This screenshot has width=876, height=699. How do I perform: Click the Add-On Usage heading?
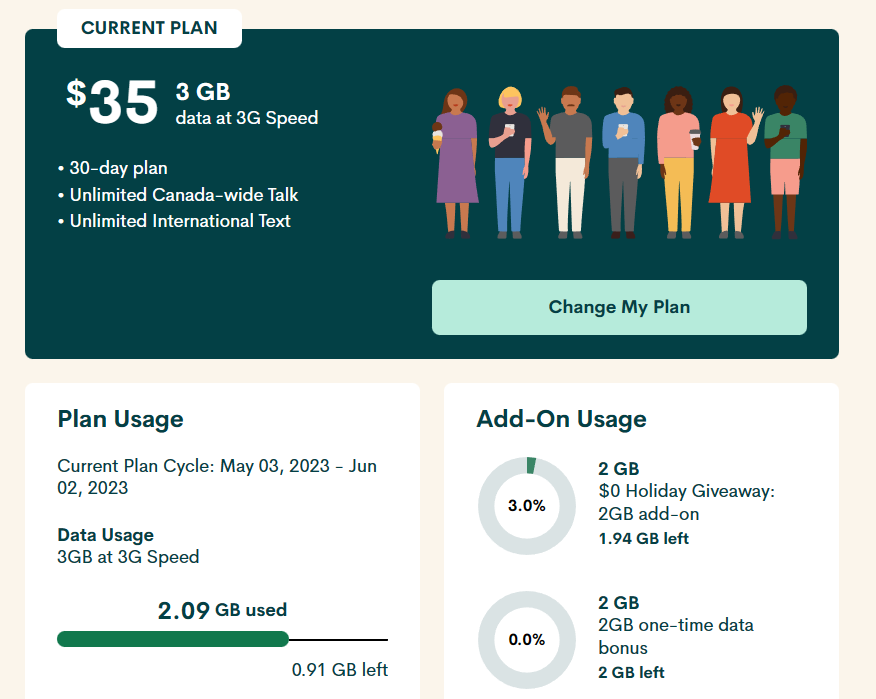561,419
